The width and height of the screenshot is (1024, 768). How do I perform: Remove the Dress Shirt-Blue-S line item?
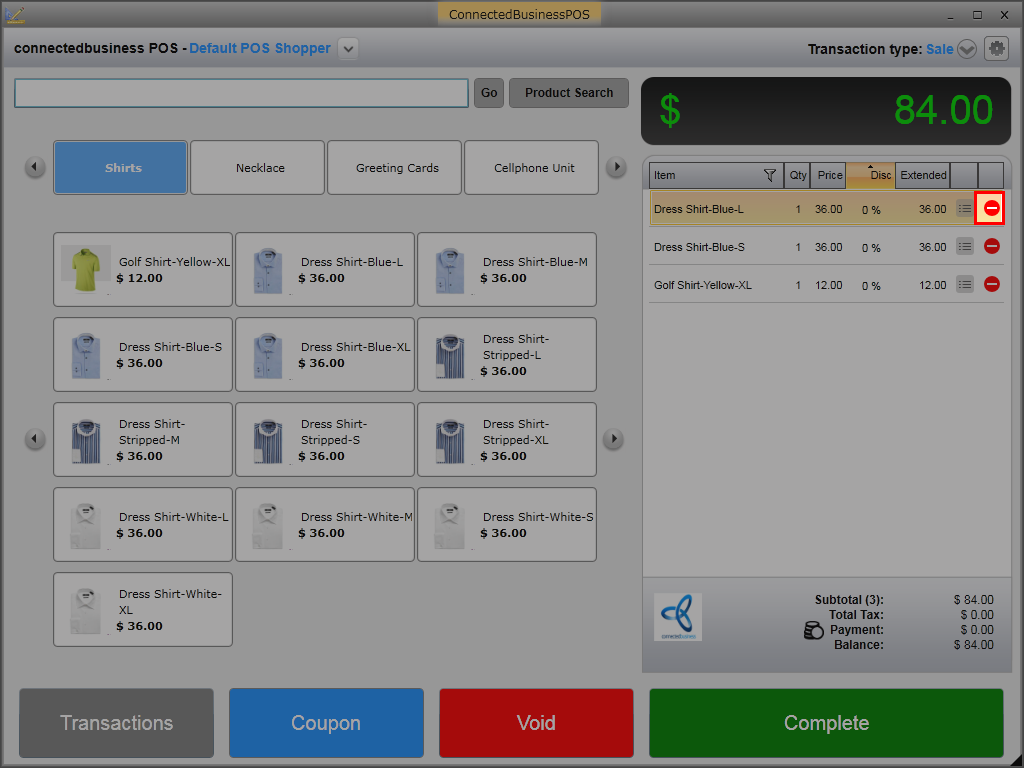991,246
